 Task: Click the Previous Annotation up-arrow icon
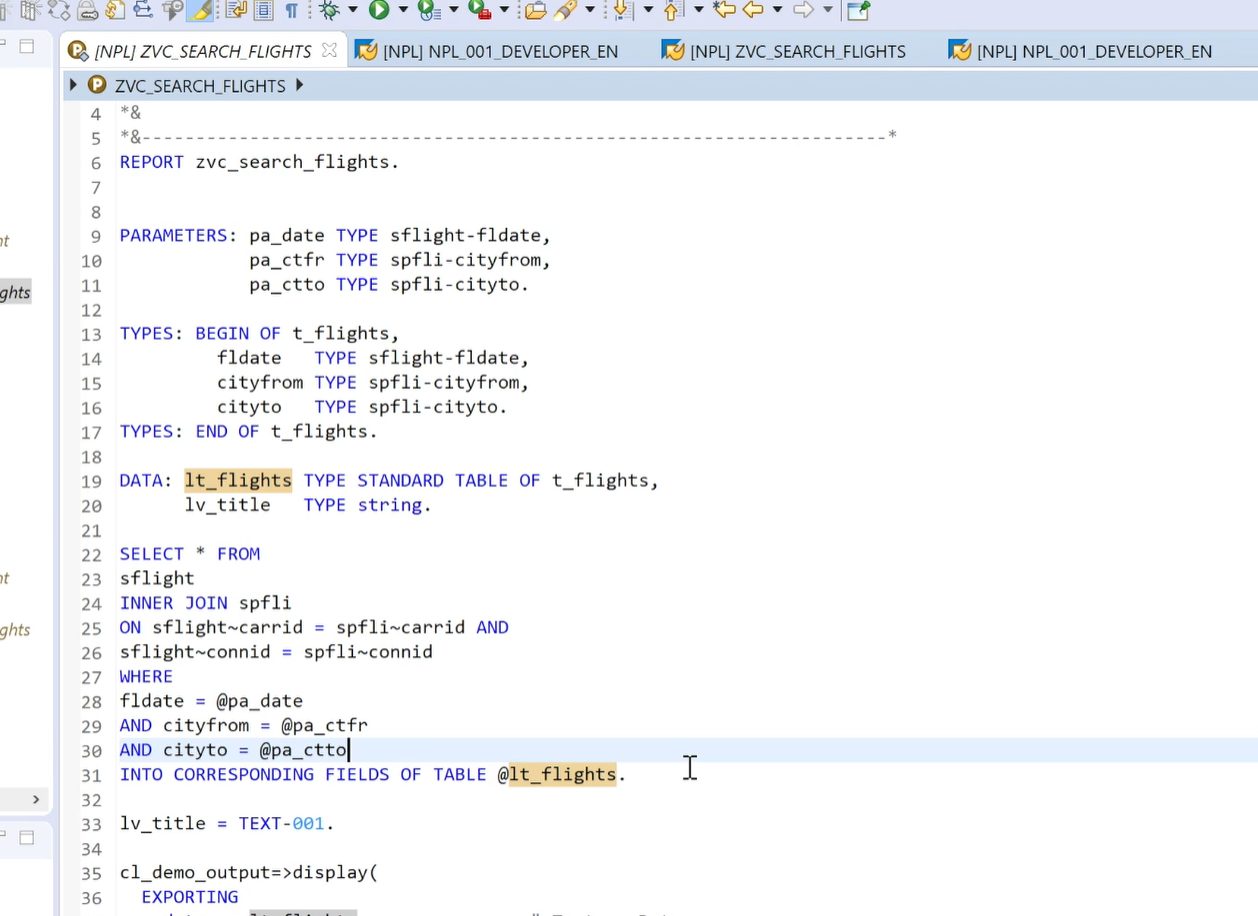673,10
